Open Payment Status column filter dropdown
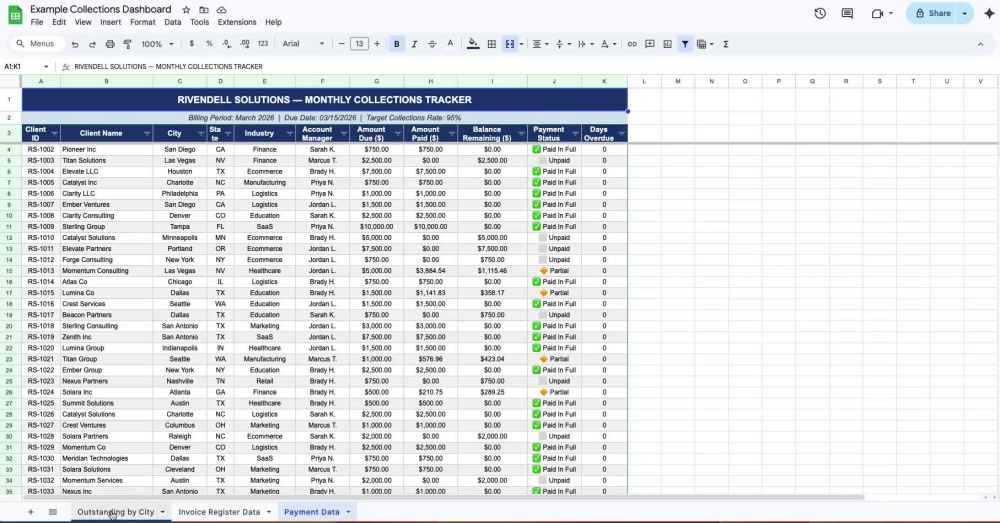1000x523 pixels. point(575,133)
